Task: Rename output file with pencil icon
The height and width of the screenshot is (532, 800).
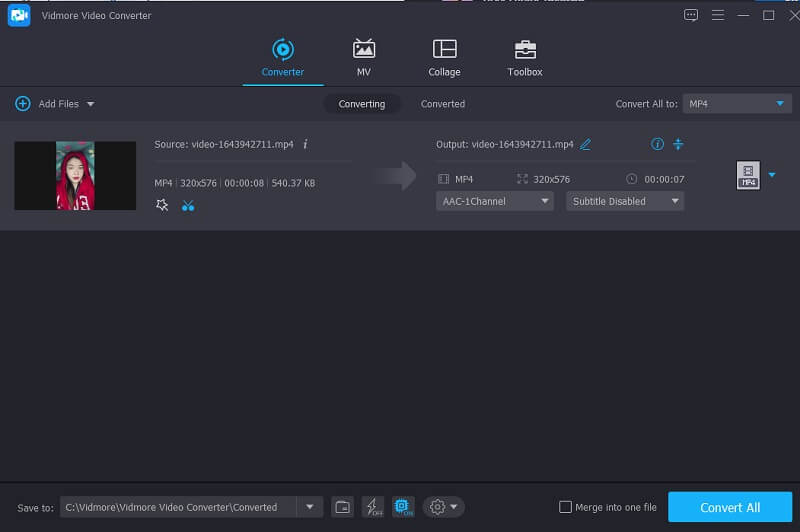Action: 586,144
